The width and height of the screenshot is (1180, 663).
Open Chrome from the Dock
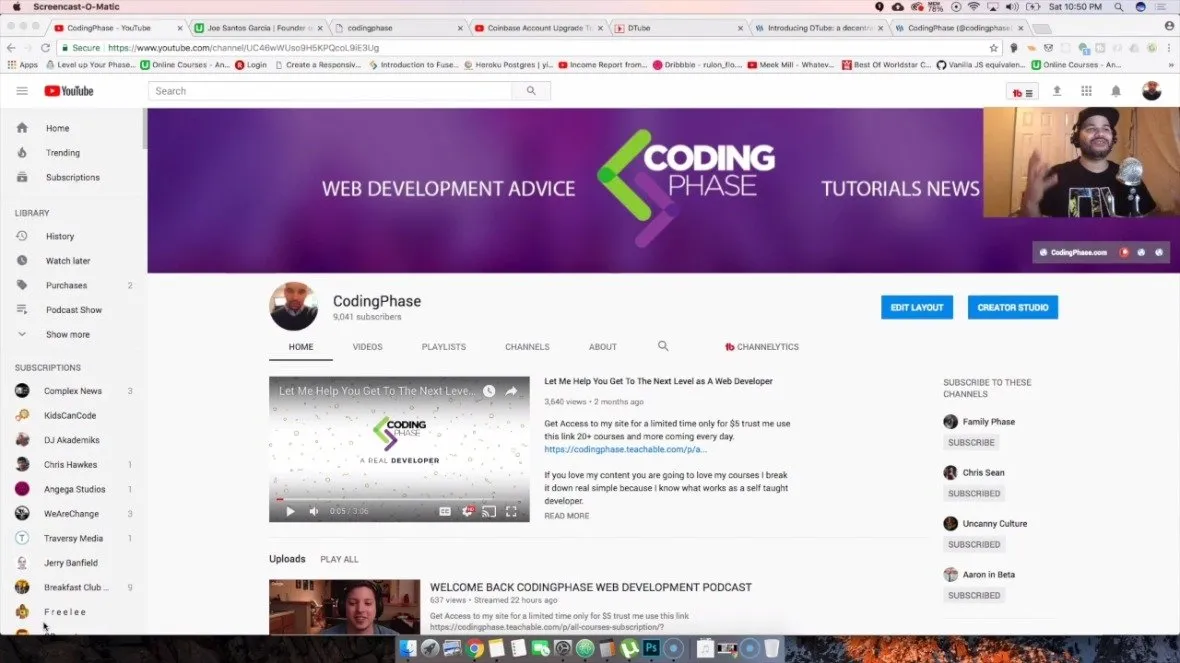tap(474, 648)
